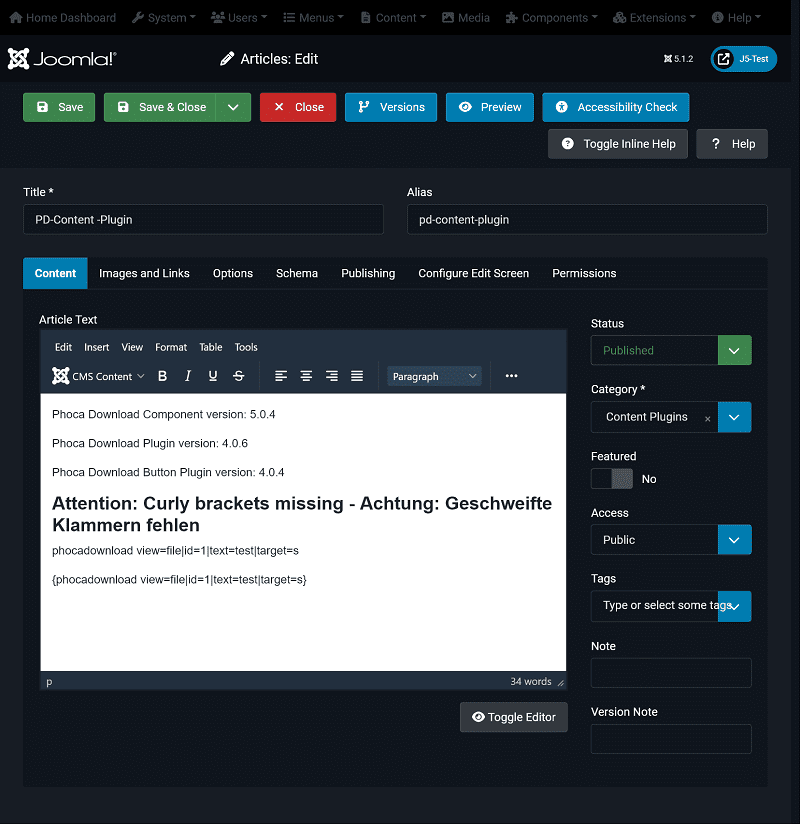Click the green Save button

tap(59, 107)
